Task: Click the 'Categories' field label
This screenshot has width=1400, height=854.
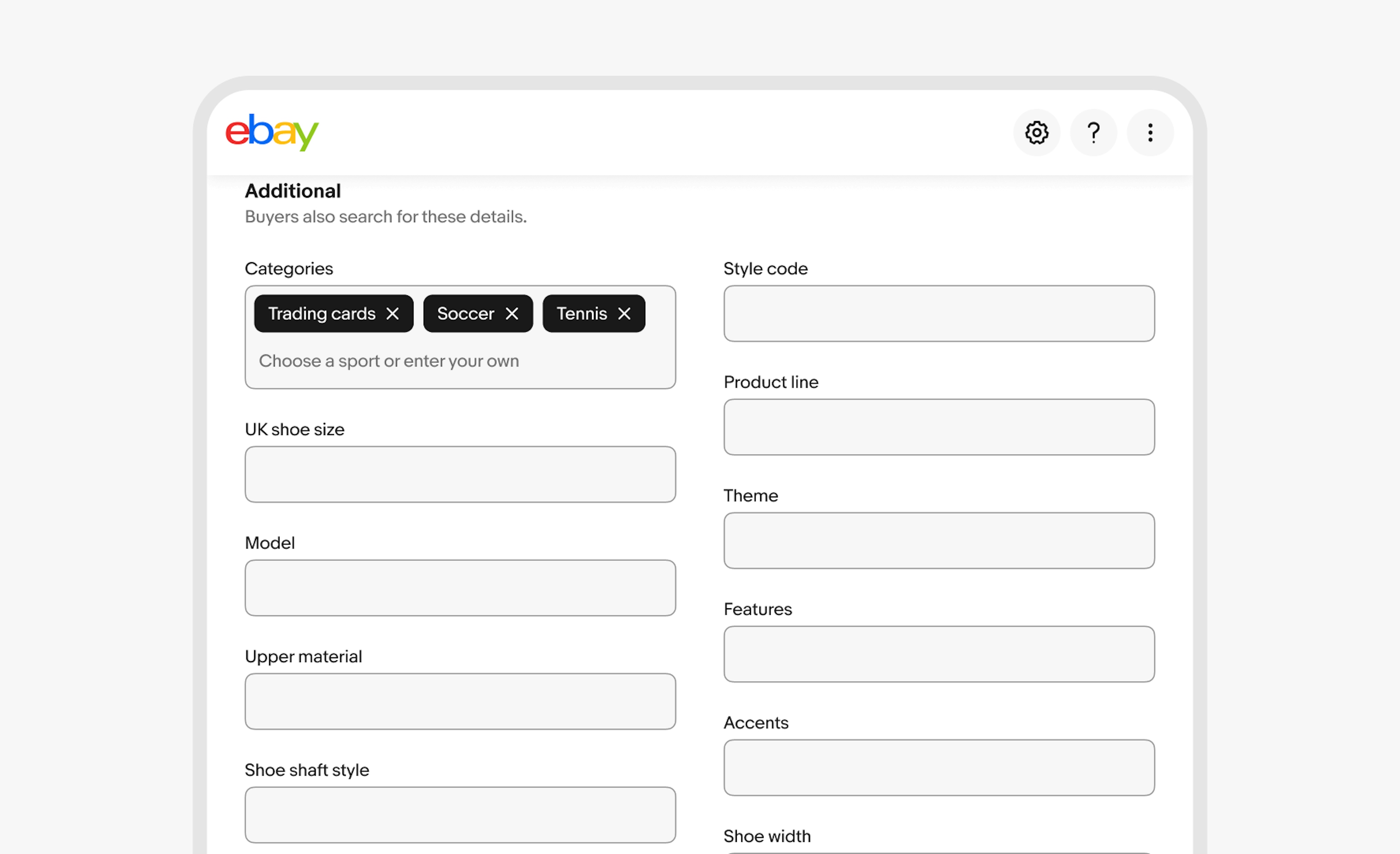Action: 289,269
